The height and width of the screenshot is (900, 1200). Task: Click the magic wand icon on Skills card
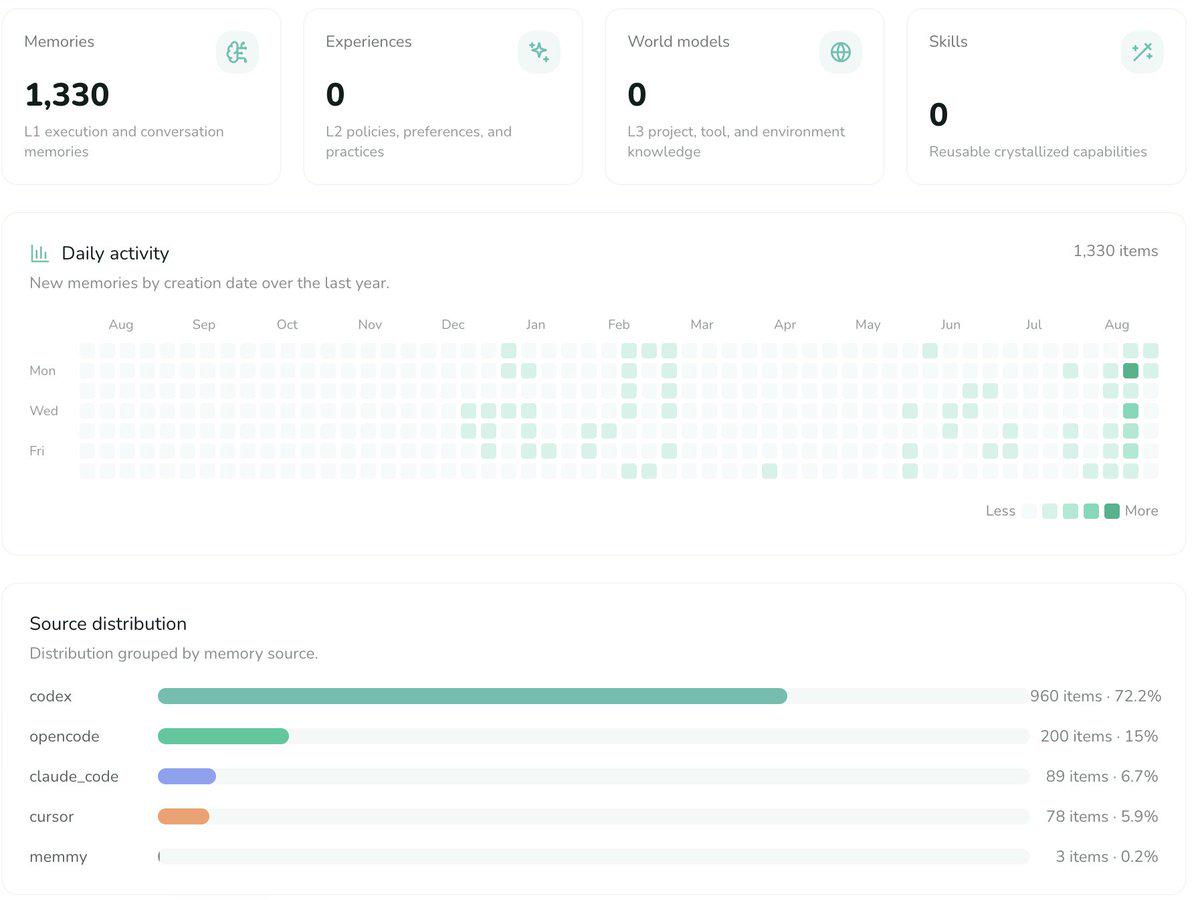click(1142, 52)
